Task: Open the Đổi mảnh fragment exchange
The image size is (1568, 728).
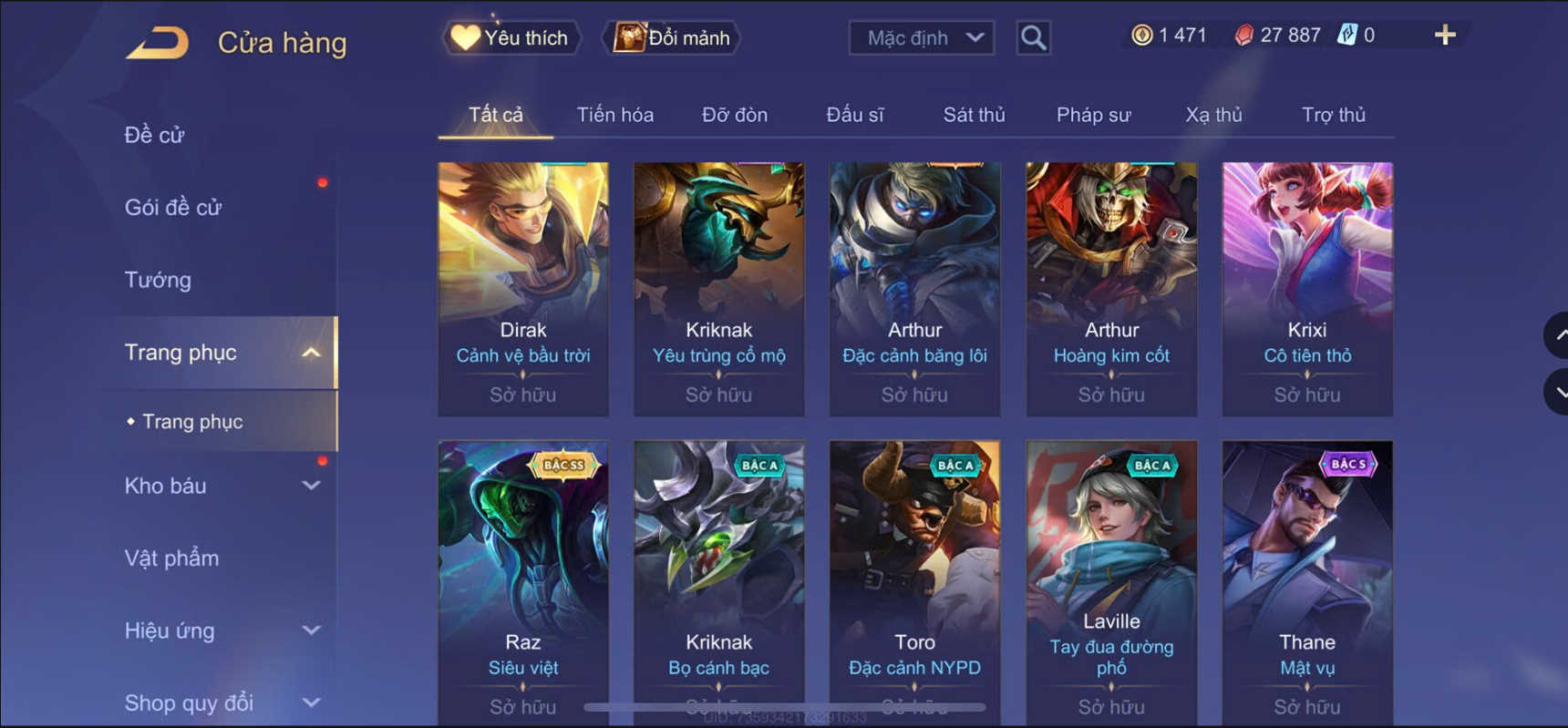Action: (x=671, y=38)
